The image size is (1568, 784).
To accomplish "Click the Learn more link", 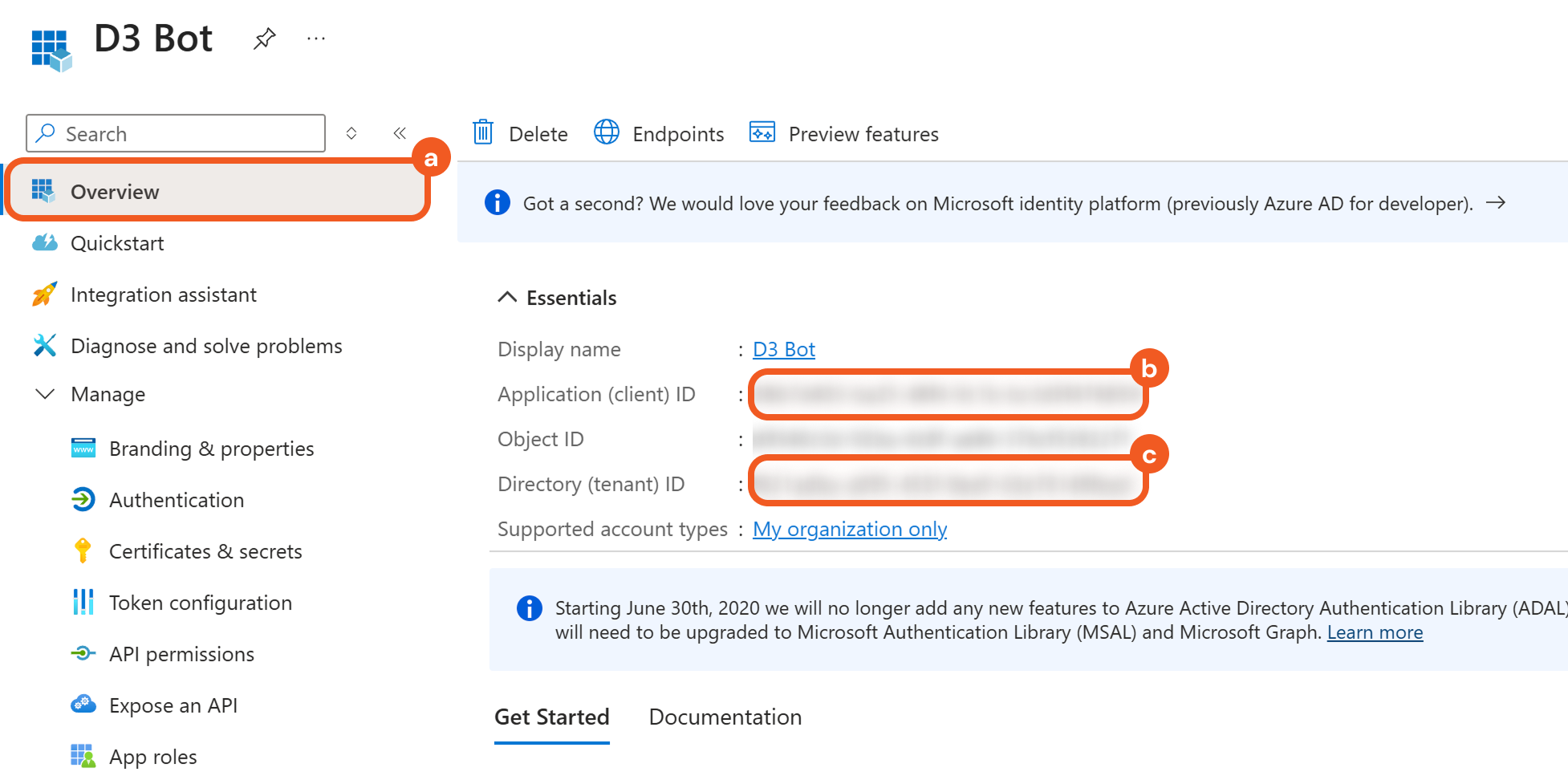I will point(1374,632).
